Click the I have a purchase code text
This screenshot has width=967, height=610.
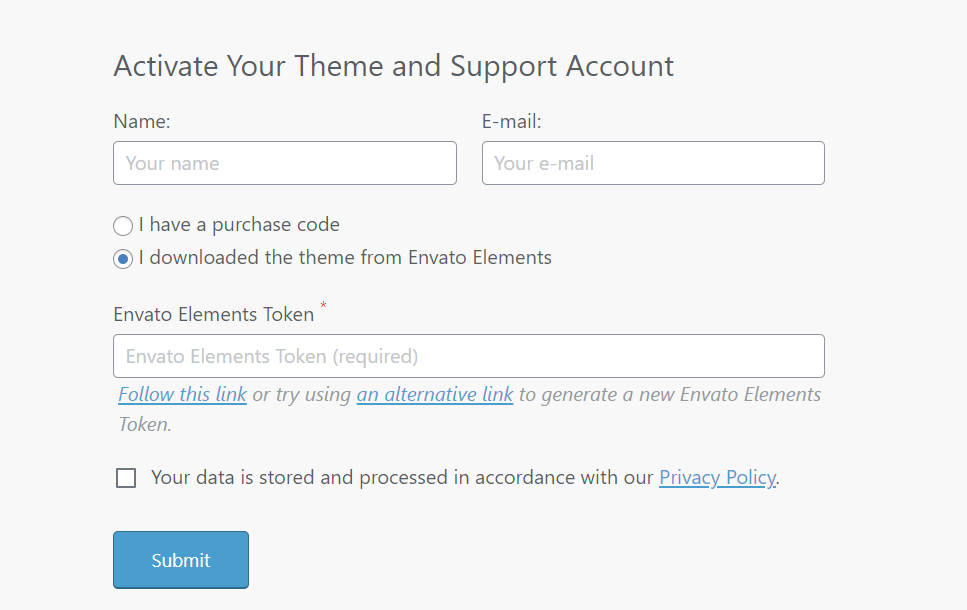pyautogui.click(x=239, y=225)
